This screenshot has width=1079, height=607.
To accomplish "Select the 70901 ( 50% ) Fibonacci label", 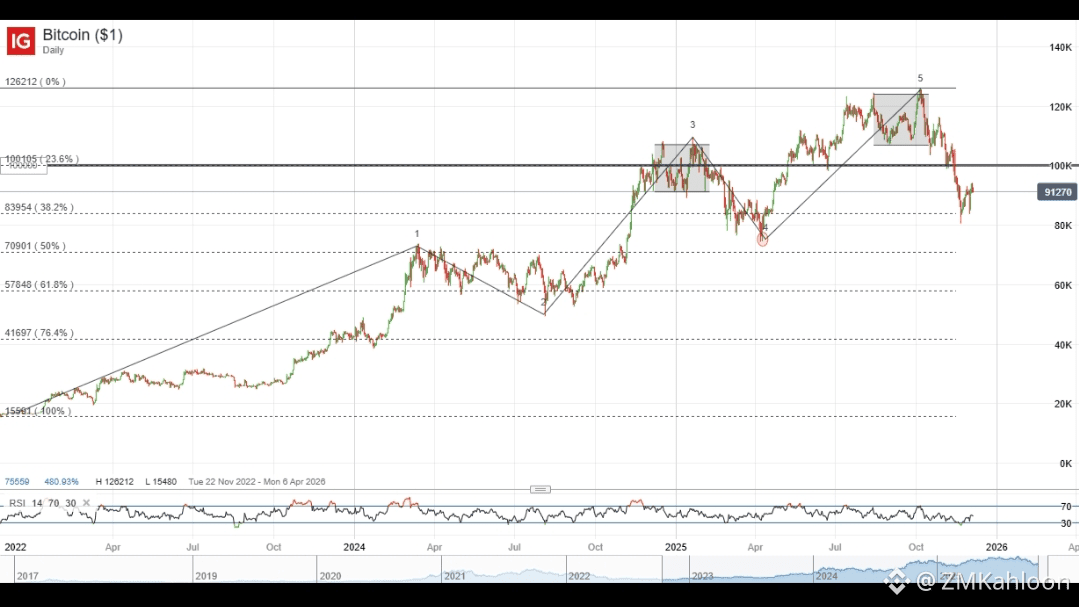I will click(35, 246).
